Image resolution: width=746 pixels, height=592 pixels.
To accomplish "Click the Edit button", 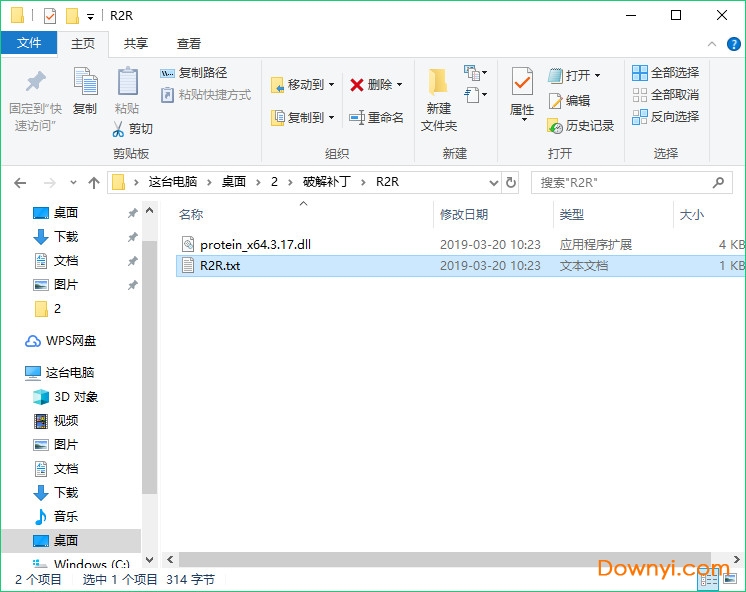I will pyautogui.click(x=569, y=100).
